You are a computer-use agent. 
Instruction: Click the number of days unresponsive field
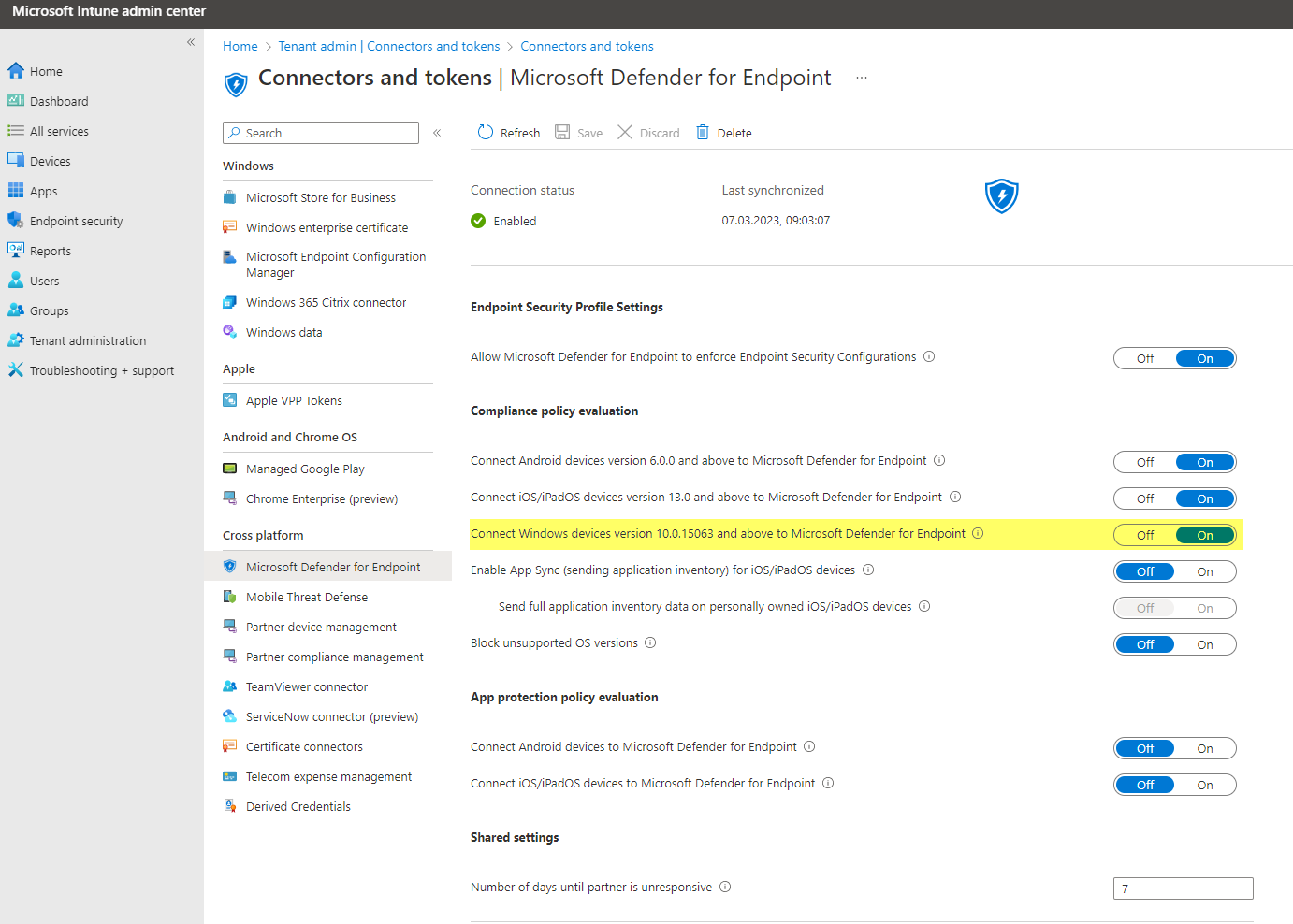1183,888
